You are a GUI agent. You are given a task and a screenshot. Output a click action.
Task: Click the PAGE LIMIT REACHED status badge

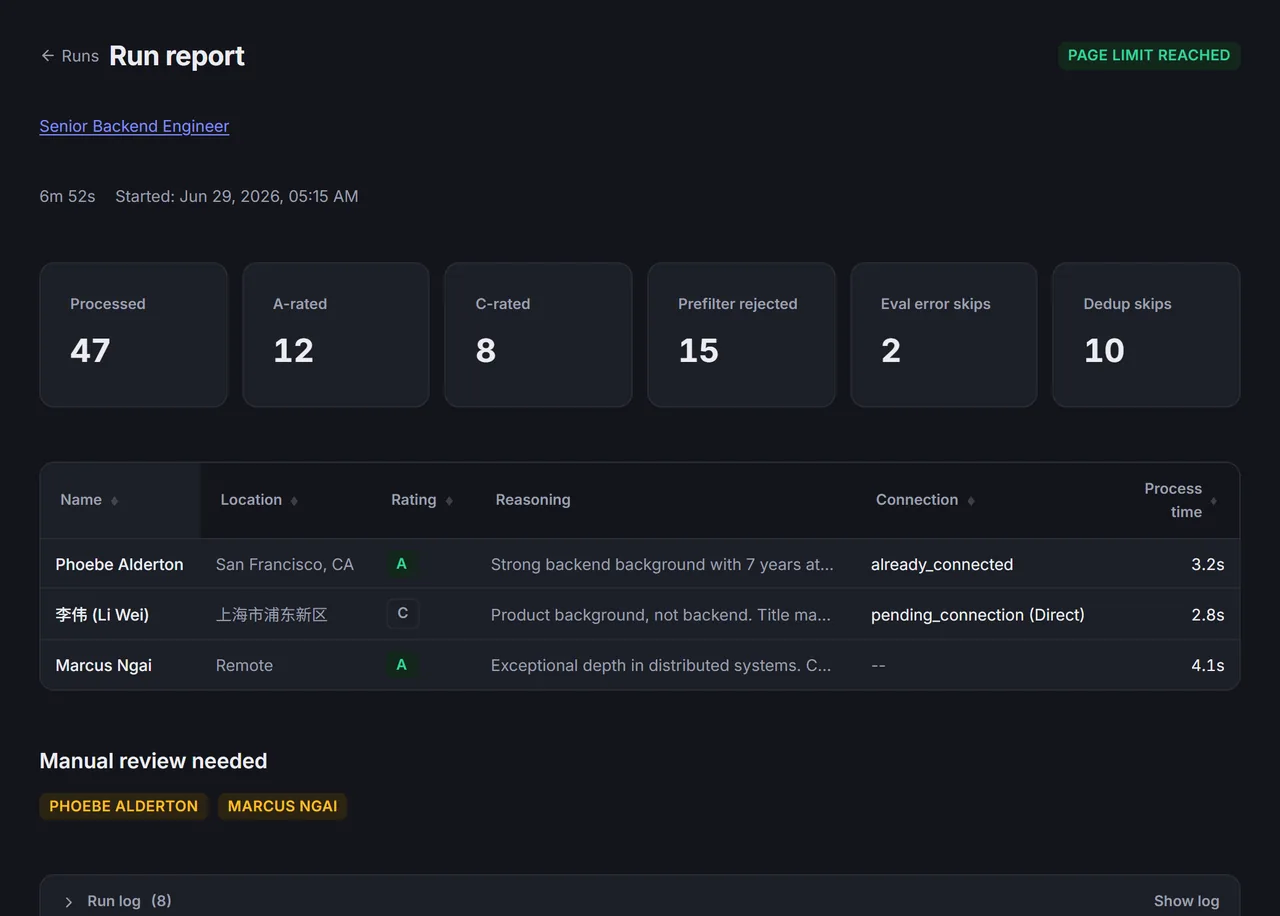coord(1149,55)
